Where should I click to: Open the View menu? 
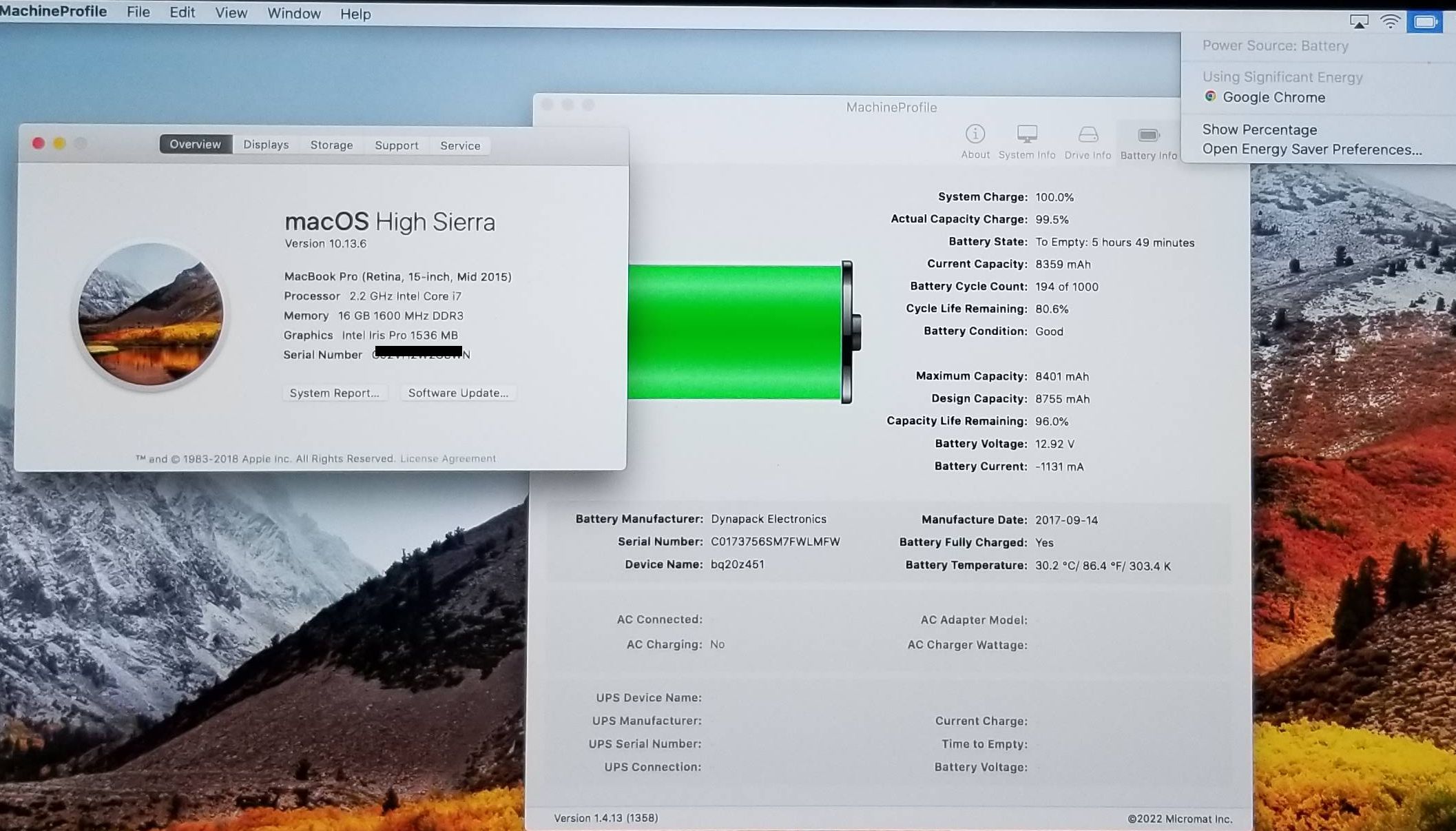[231, 13]
